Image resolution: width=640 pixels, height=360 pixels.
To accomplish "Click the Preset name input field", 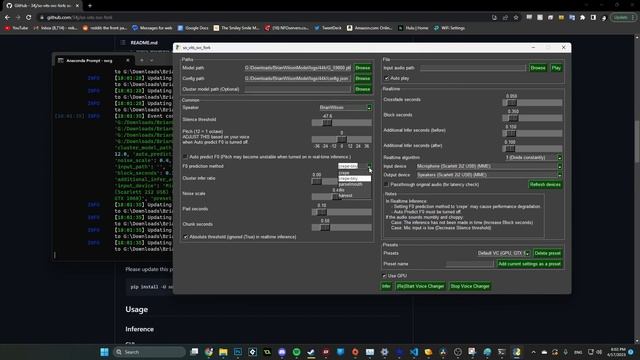I will coord(470,264).
